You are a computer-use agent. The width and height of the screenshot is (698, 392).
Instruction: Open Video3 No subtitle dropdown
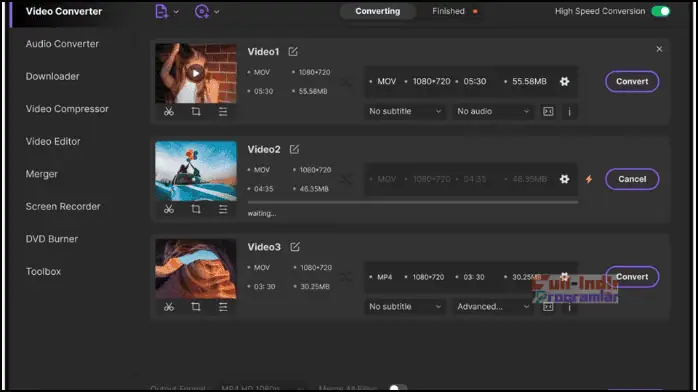(405, 307)
